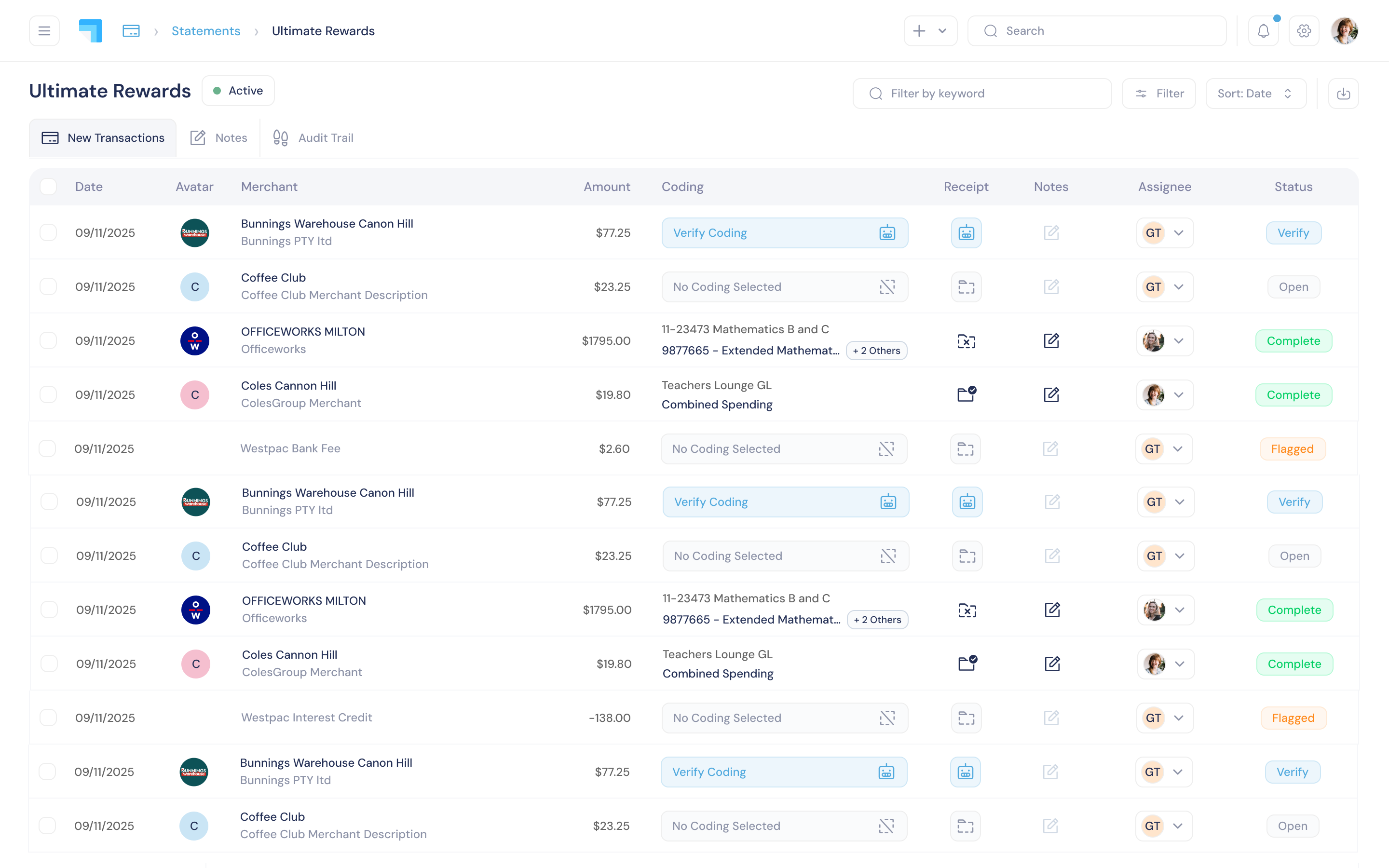The height and width of the screenshot is (868, 1389).
Task: Open the notes edit icon for Officeworks Milton
Action: [x=1051, y=340]
